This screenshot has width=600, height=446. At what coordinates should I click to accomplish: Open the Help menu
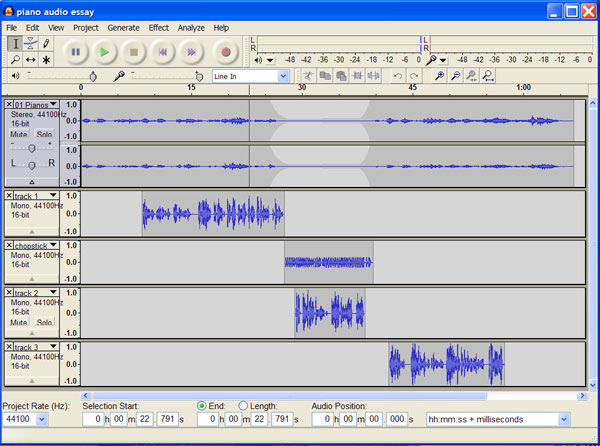pos(221,28)
